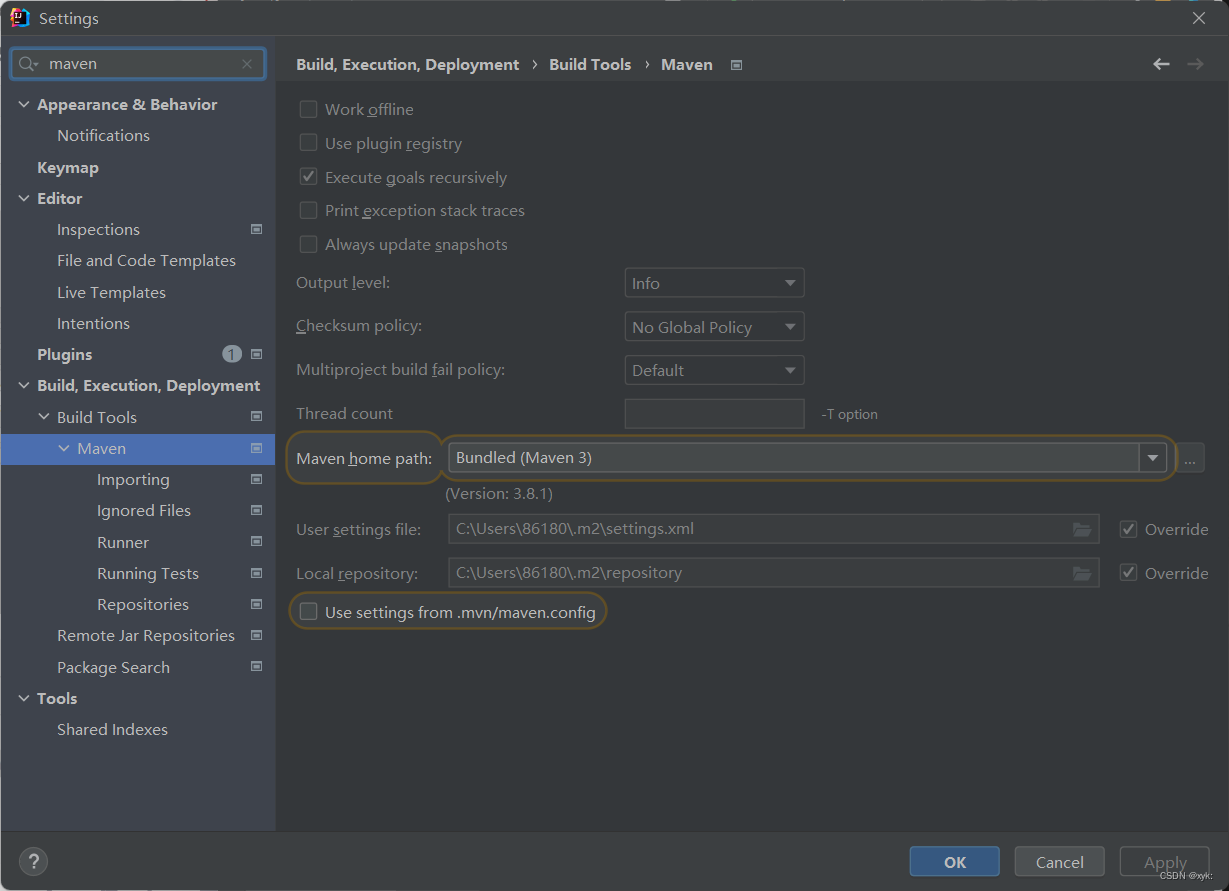
Task: Select Notifications in the settings tree
Action: click(103, 135)
